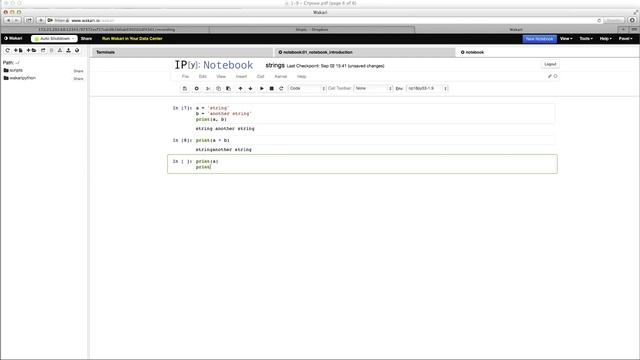This screenshot has width=640, height=360.
Task: Open the Auto Shutdown dropdown
Action: [x=54, y=39]
